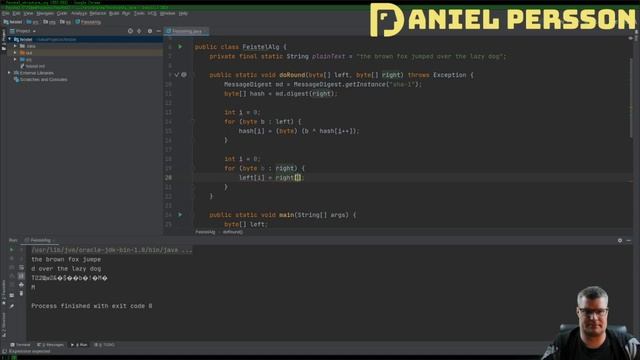Click feistel in the navigation bar
The image size is (640, 360).
tap(13, 22)
